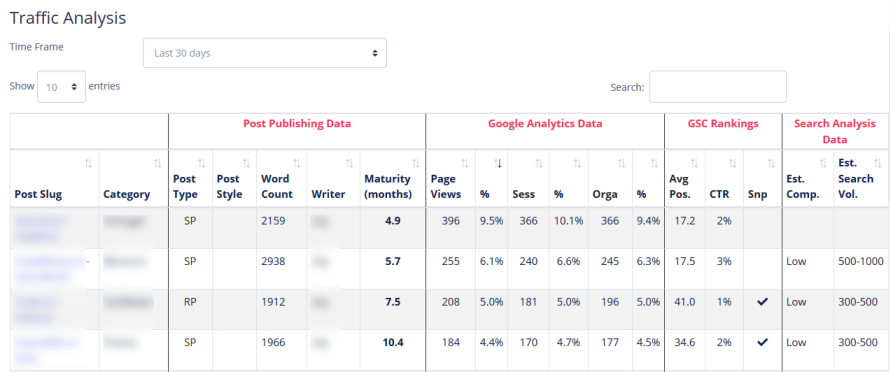
Task: Select the RP post type cell
Action: [x=190, y=302]
